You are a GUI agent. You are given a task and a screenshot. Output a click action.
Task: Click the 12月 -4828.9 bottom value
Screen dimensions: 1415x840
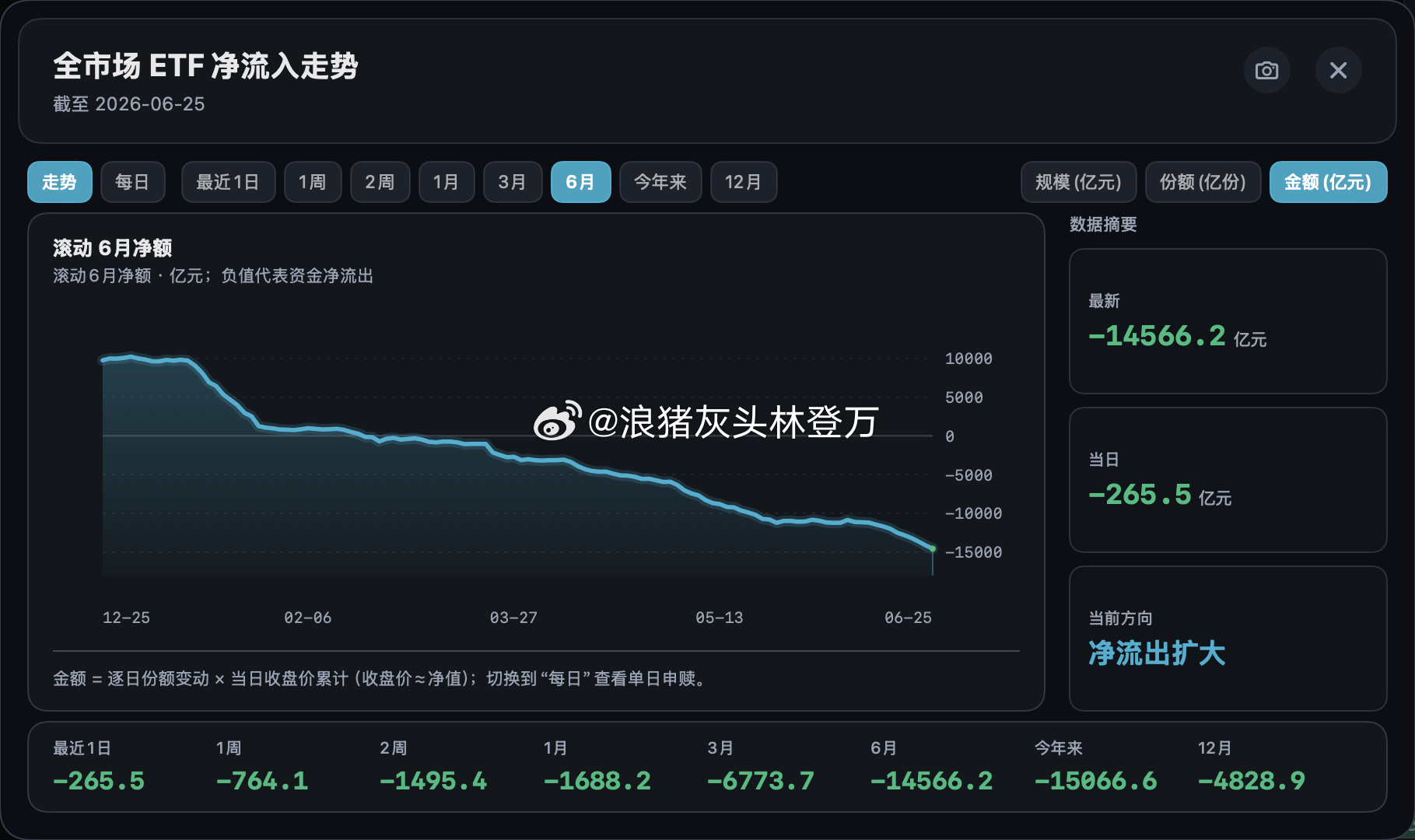point(1252,781)
